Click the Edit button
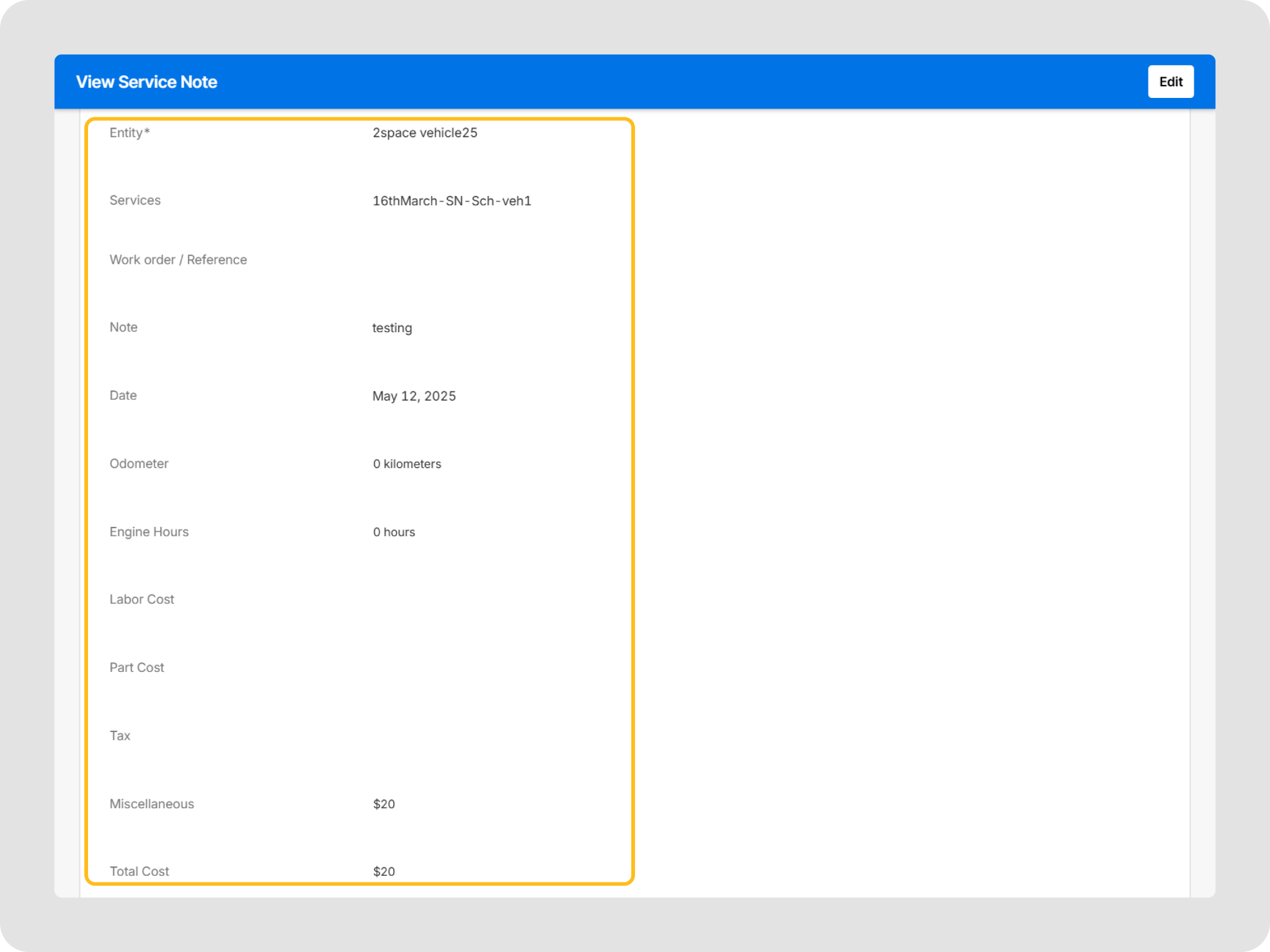1270x952 pixels. pyautogui.click(x=1170, y=82)
